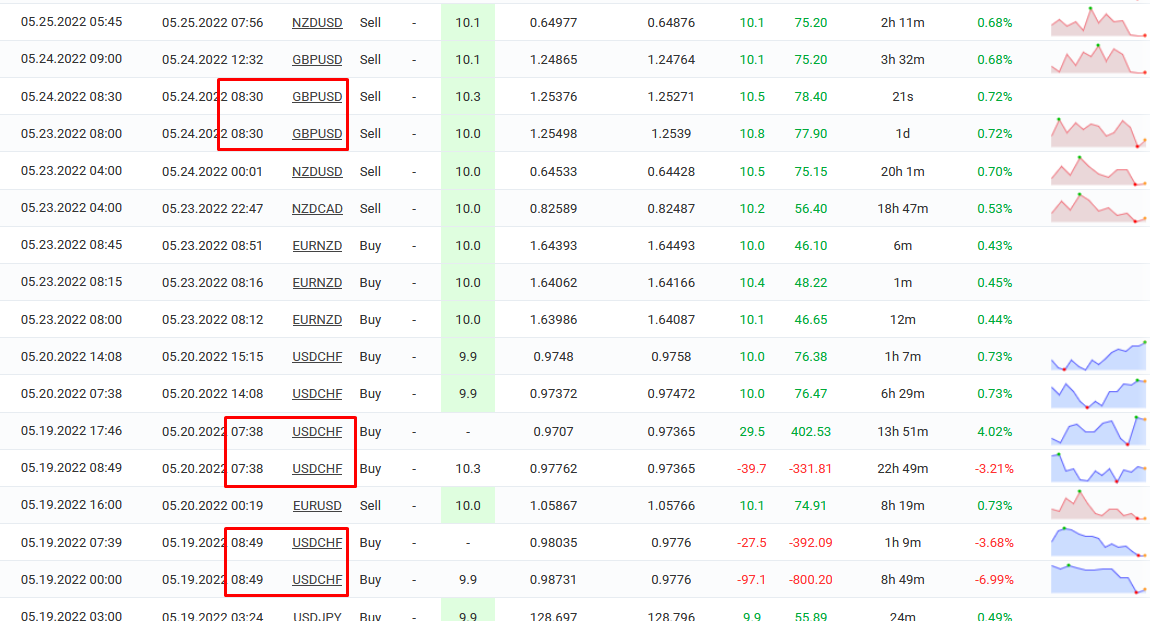Select the open price 0.82589
Viewport: 1150px width, 621px height.
click(554, 208)
